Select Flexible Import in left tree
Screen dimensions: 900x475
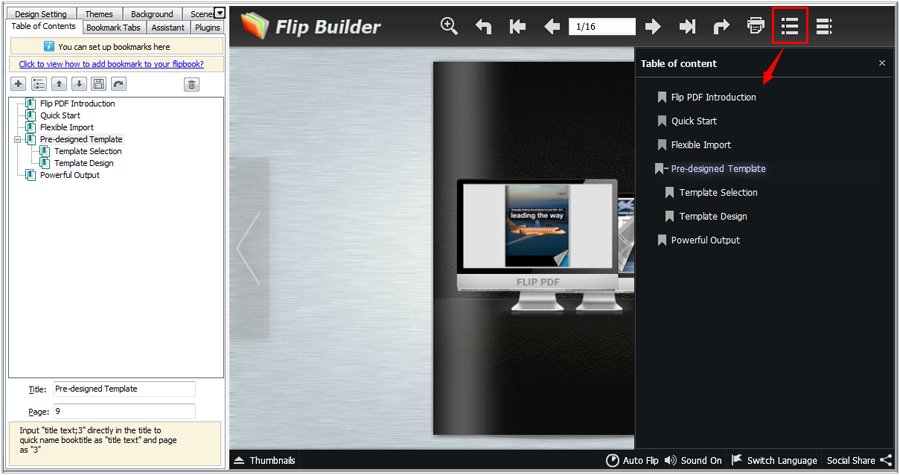pyautogui.click(x=67, y=127)
